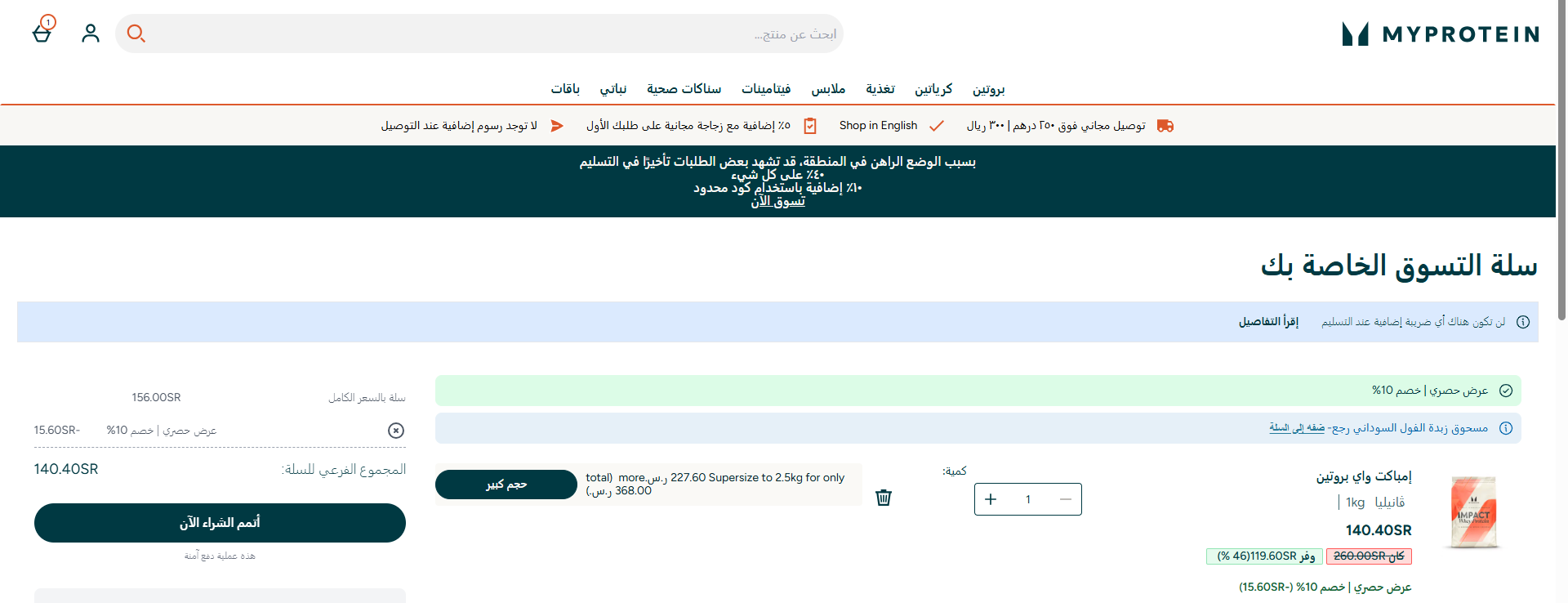Click the 156.00SR full price value
This screenshot has width=1568, height=603.
tap(156, 398)
